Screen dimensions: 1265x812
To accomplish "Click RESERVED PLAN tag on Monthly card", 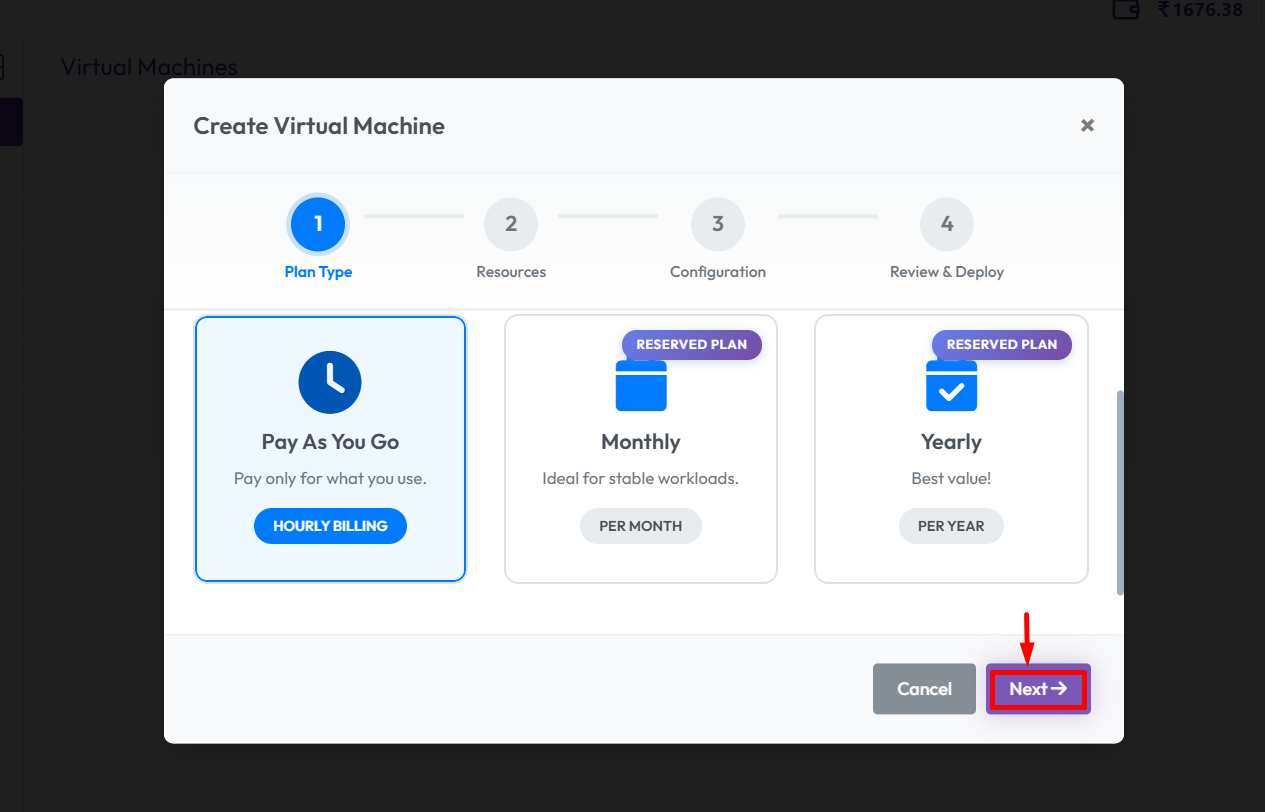I will point(691,345).
